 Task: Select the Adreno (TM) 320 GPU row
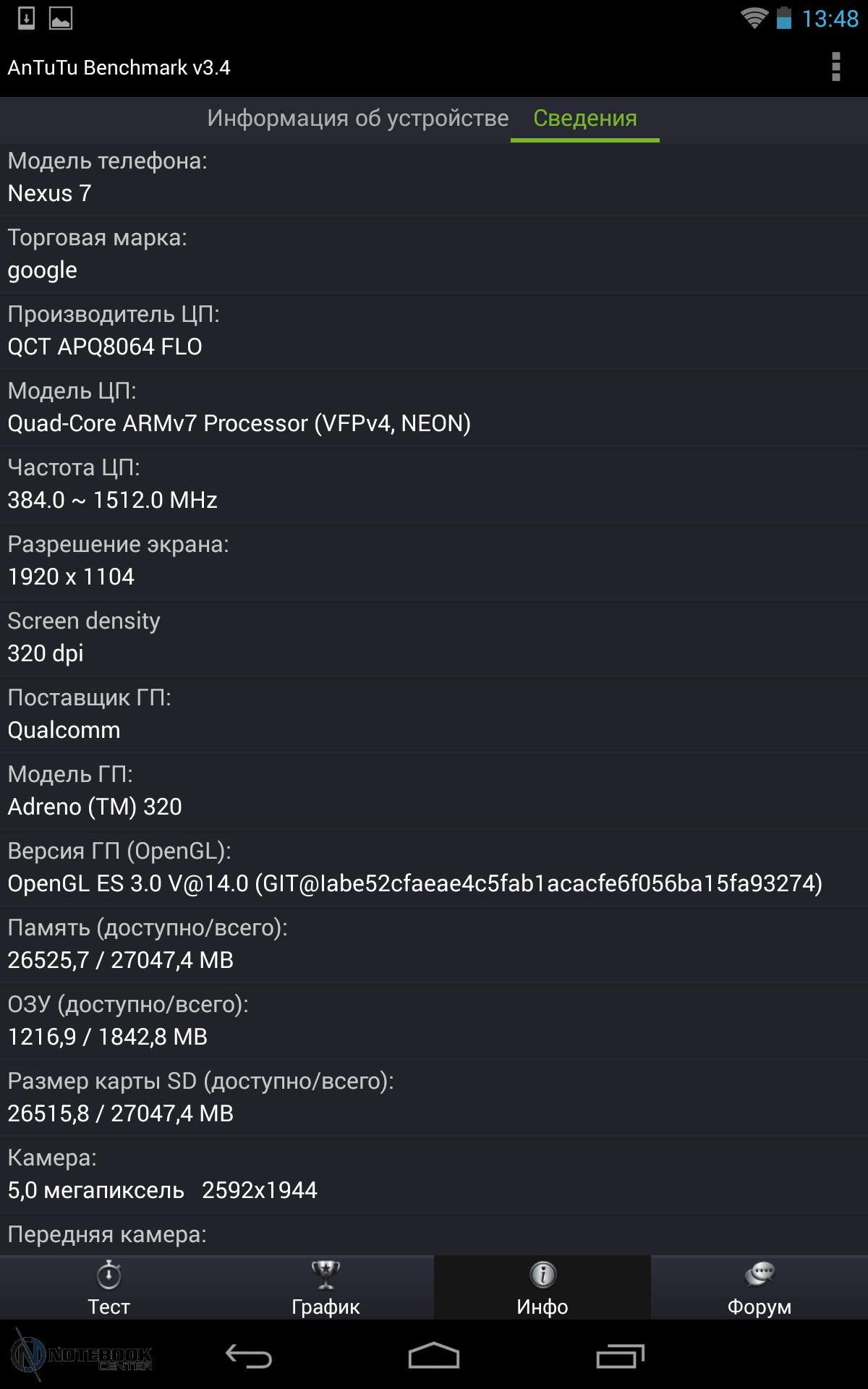click(x=434, y=791)
